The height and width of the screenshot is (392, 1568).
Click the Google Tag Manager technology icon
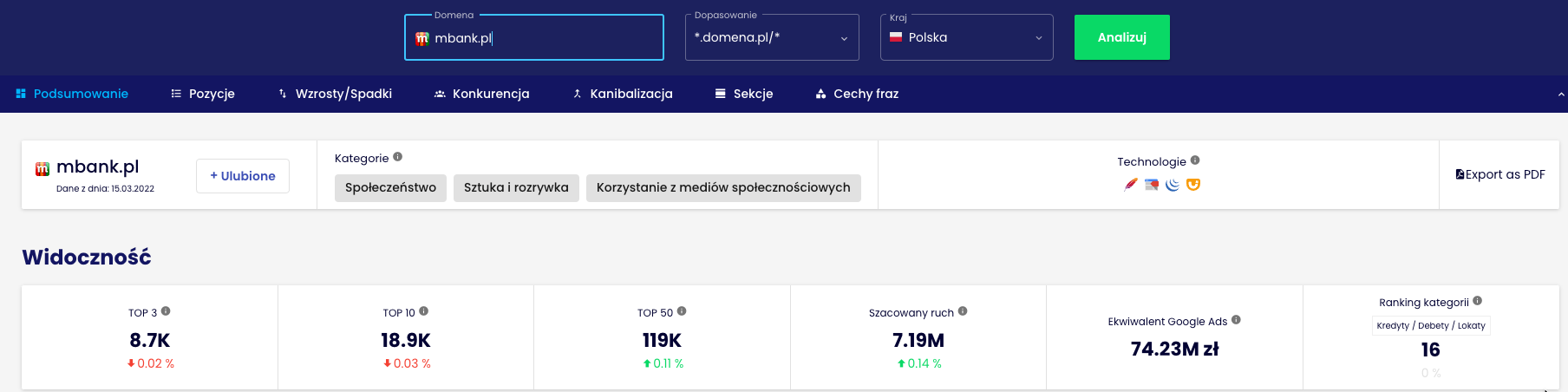(x=1152, y=185)
